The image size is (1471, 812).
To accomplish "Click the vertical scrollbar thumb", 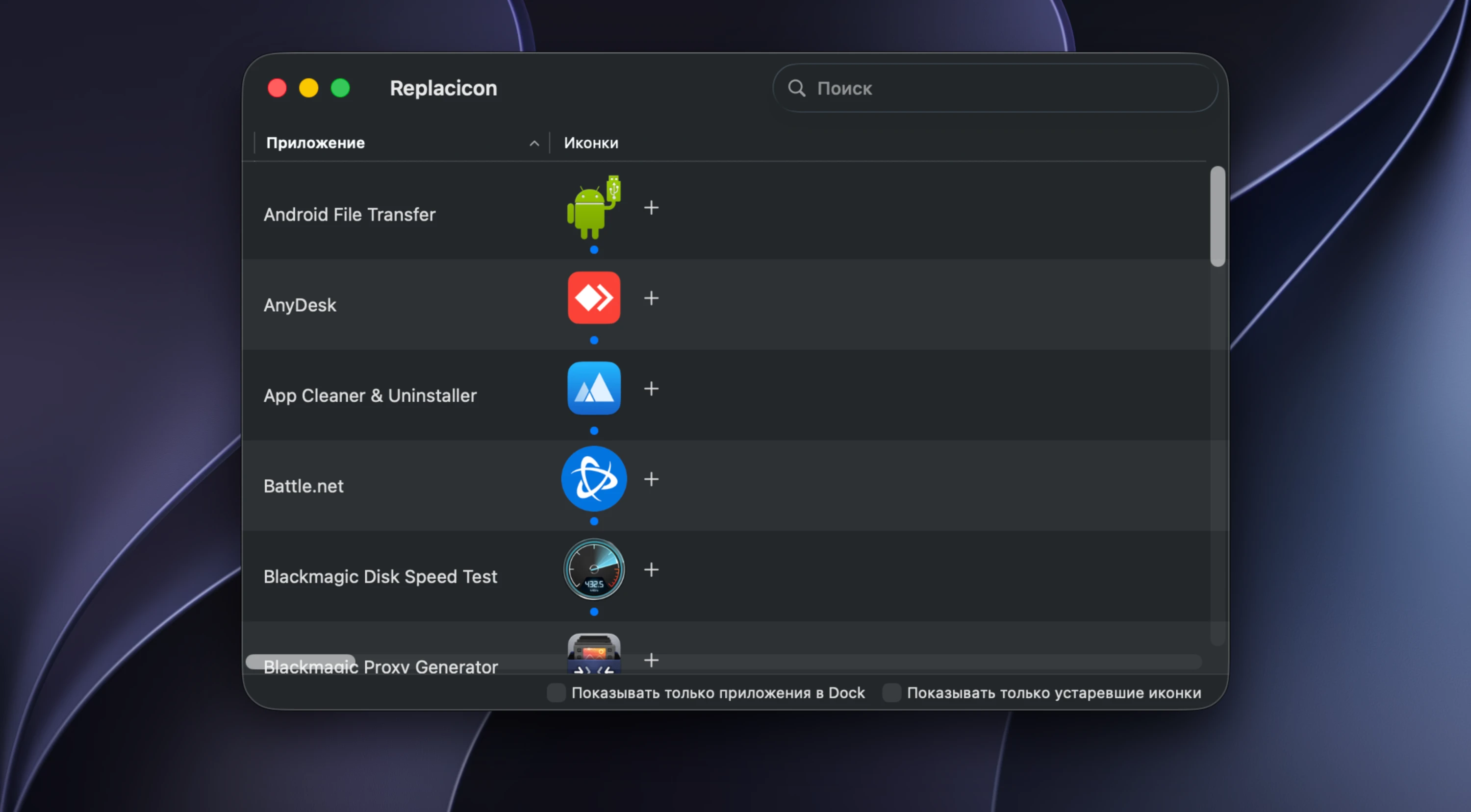I will 1217,216.
